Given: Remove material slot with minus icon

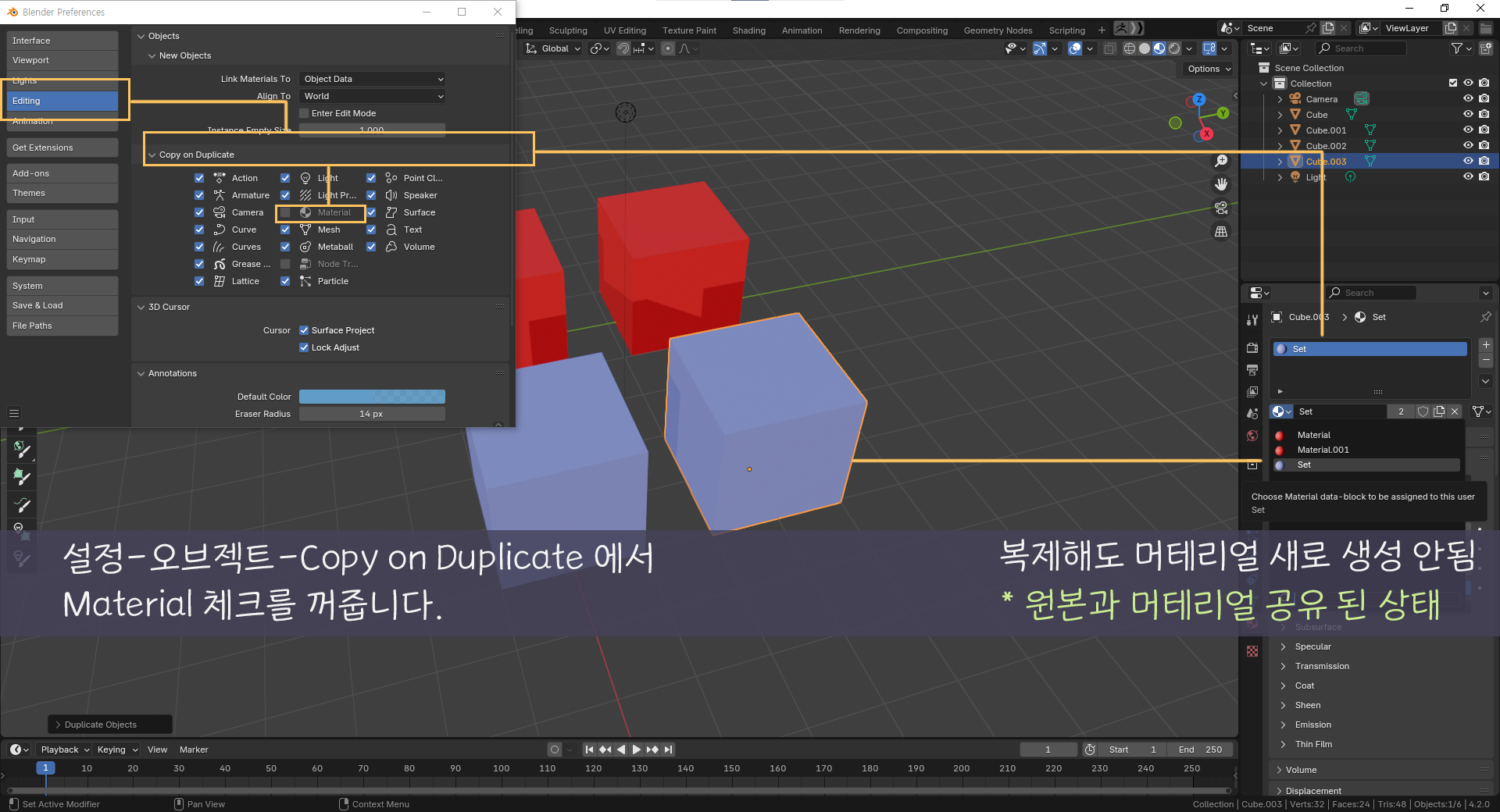Looking at the screenshot, I should [x=1486, y=360].
